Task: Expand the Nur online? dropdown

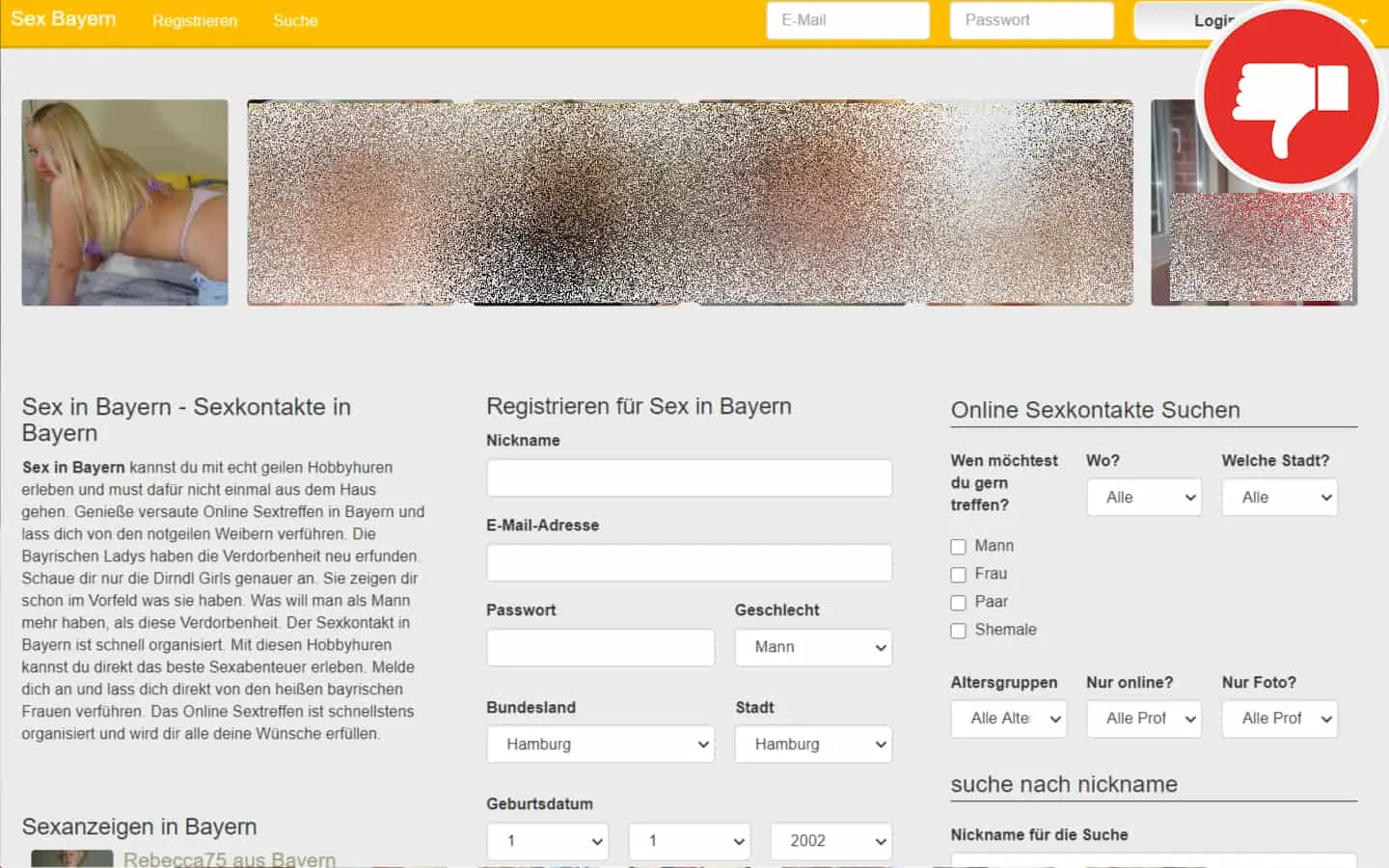Action: [x=1144, y=719]
